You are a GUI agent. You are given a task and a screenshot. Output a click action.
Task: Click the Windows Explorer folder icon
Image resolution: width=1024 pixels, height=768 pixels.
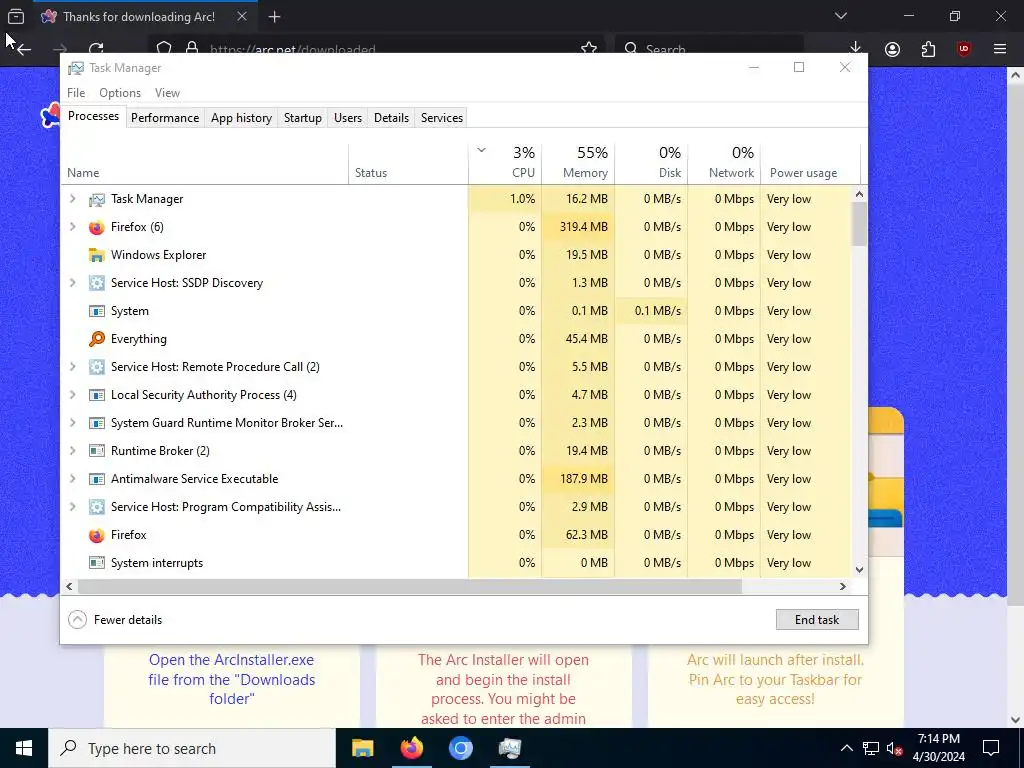(97, 255)
